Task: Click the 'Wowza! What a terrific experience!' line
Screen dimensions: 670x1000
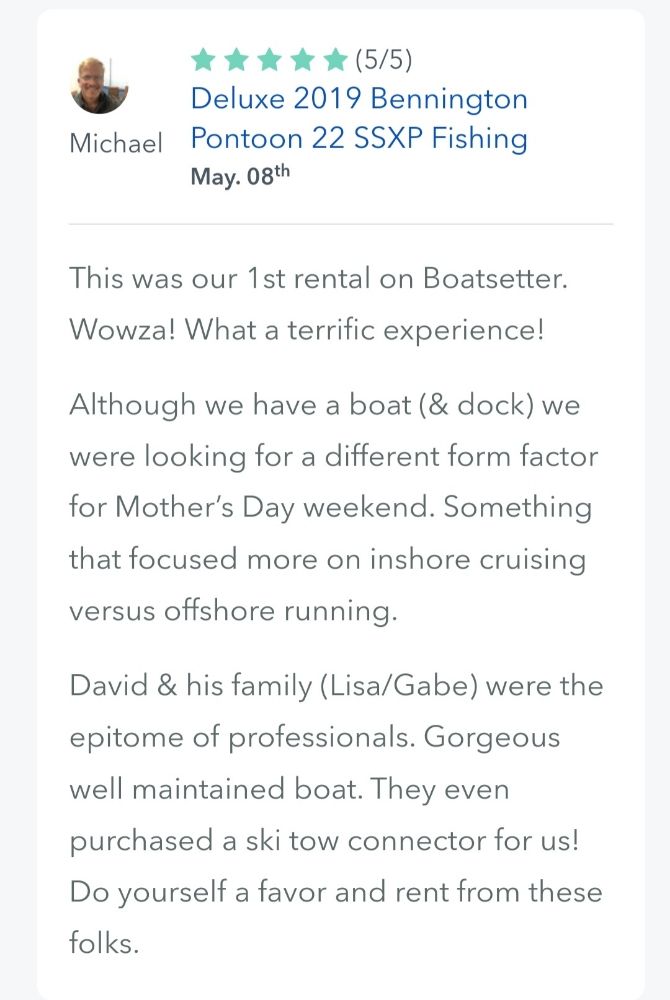Action: (x=307, y=330)
